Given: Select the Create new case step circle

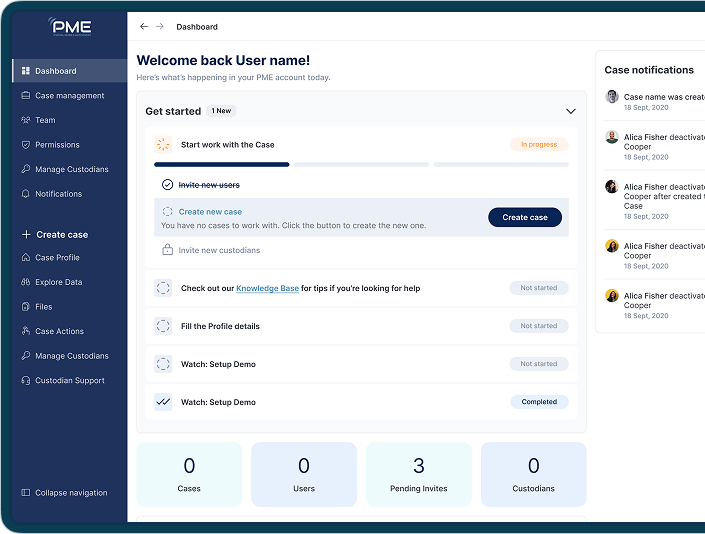Looking at the screenshot, I should coord(167,212).
